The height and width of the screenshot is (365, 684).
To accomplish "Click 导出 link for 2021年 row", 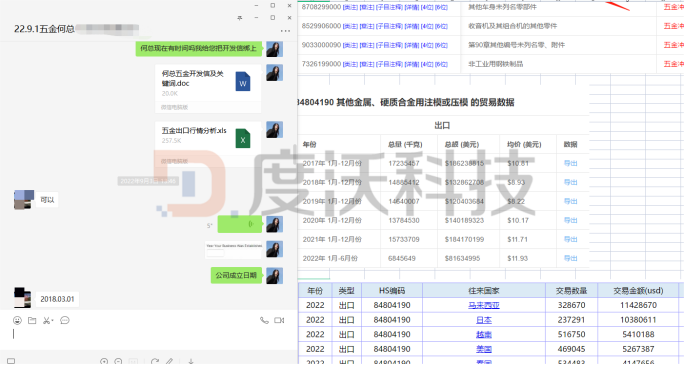I will [x=571, y=239].
